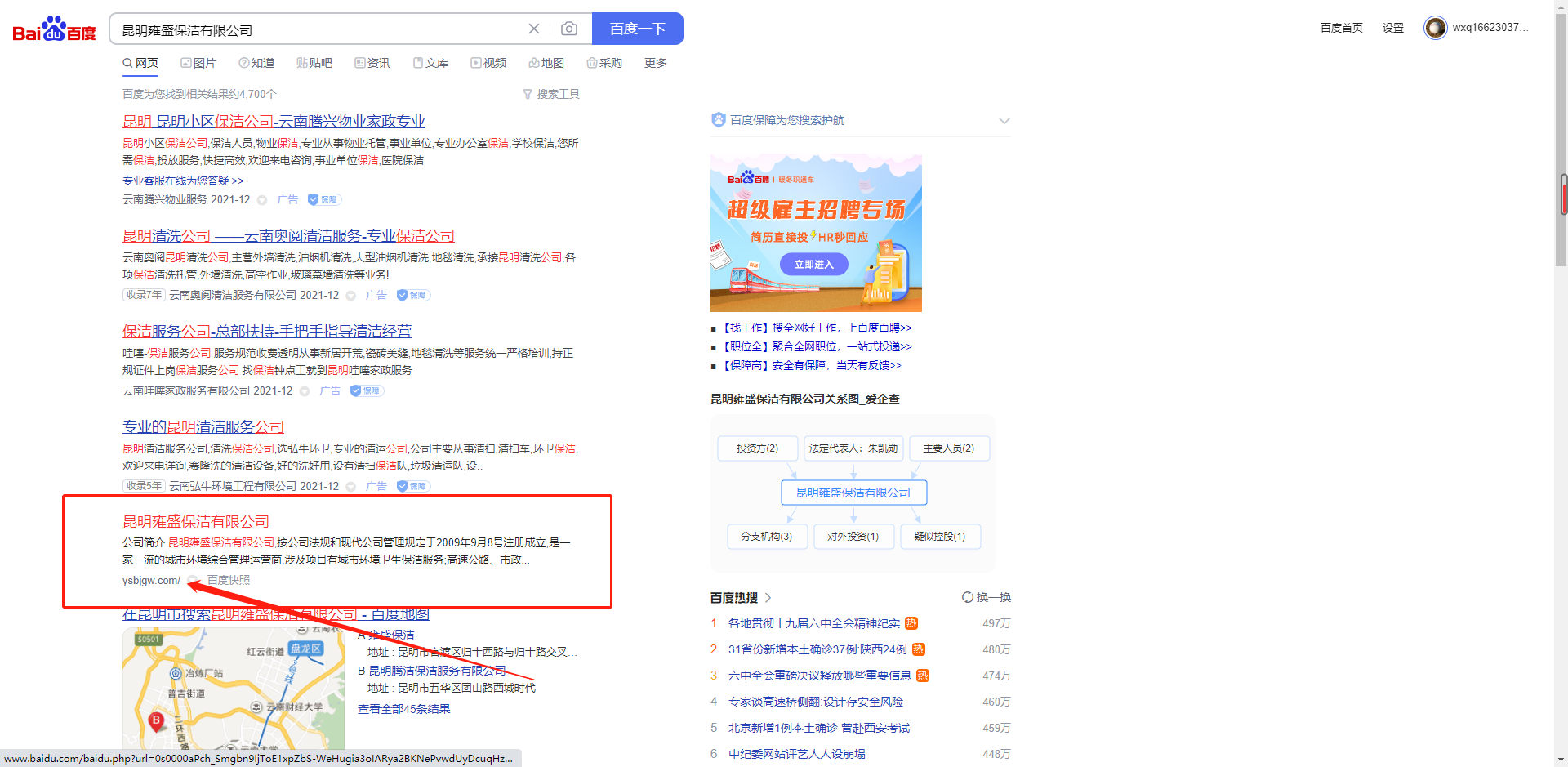Click 疑似控股(1) node
The width and height of the screenshot is (1568, 767).
[940, 537]
